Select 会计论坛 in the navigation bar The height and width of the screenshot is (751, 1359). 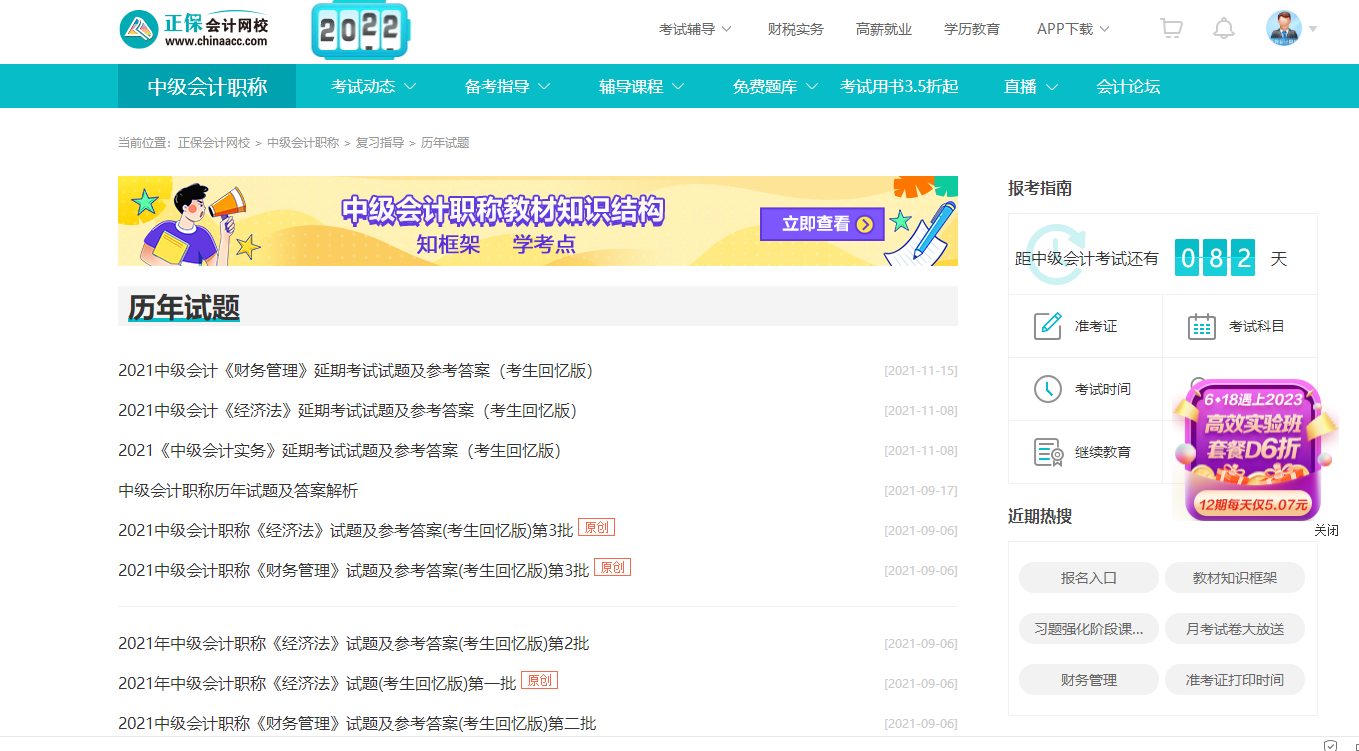click(1128, 86)
